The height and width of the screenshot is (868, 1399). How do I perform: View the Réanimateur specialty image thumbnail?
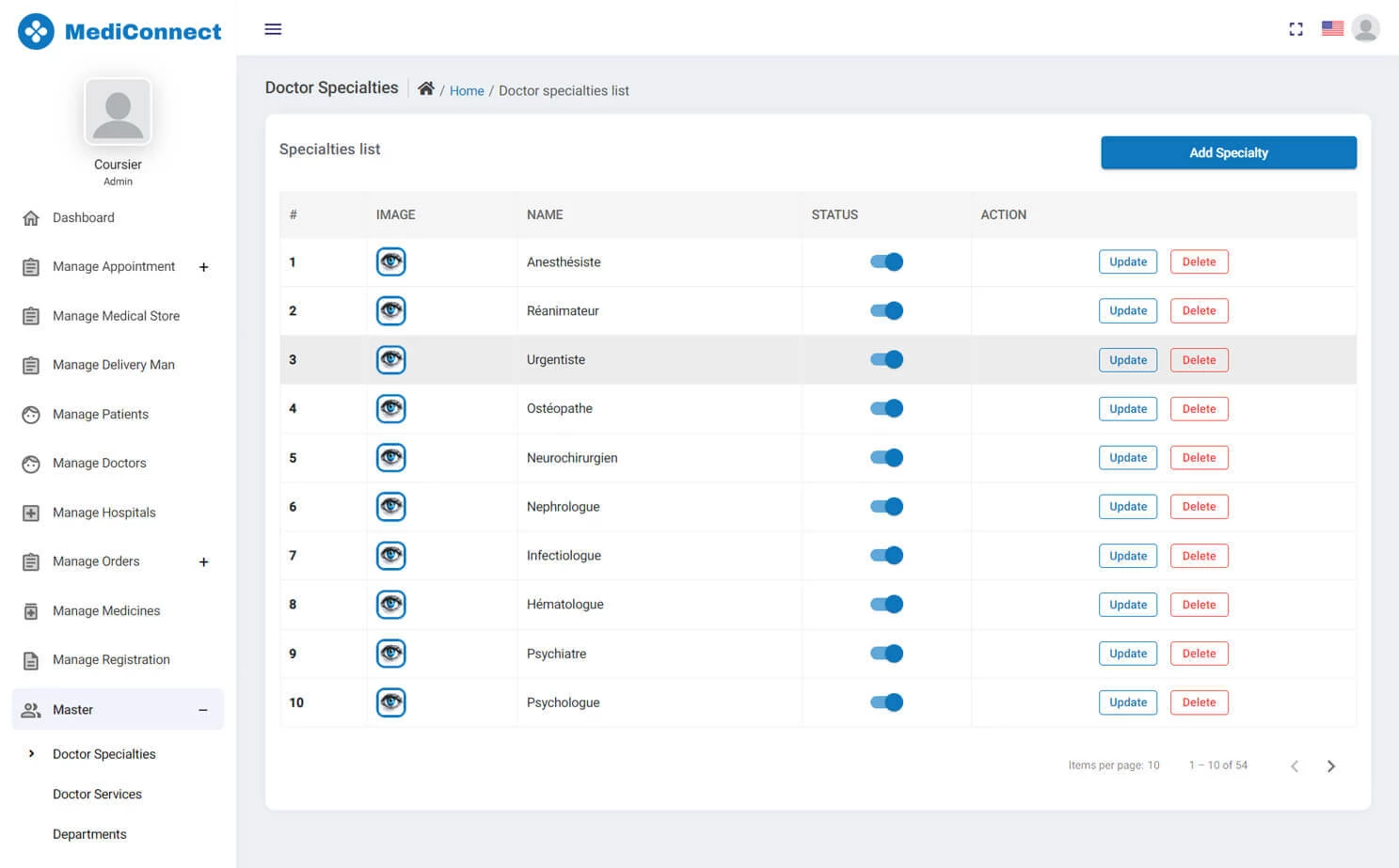[390, 310]
